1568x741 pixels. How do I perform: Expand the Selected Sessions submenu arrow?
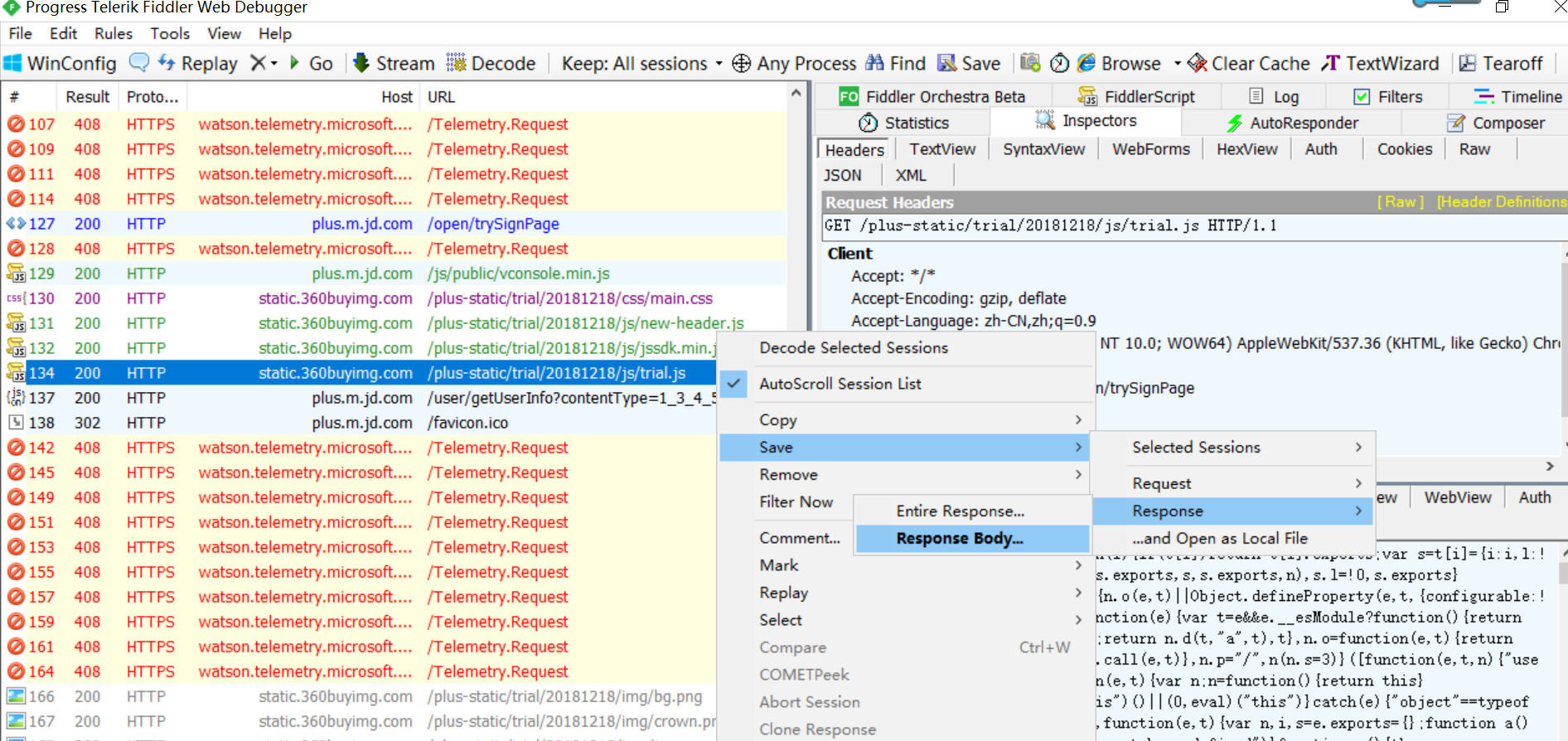(x=1358, y=447)
